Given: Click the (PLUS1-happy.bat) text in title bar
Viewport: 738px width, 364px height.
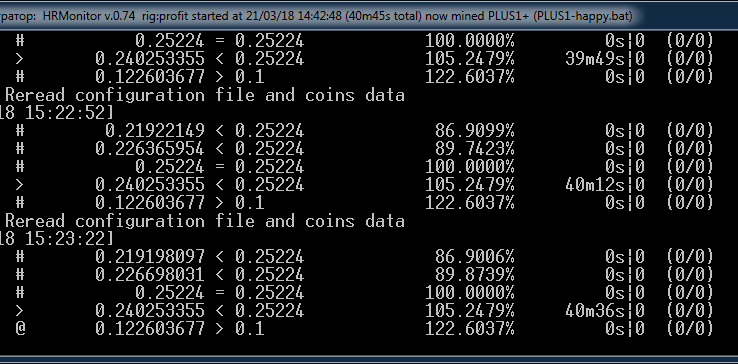Looking at the screenshot, I should click(583, 16).
